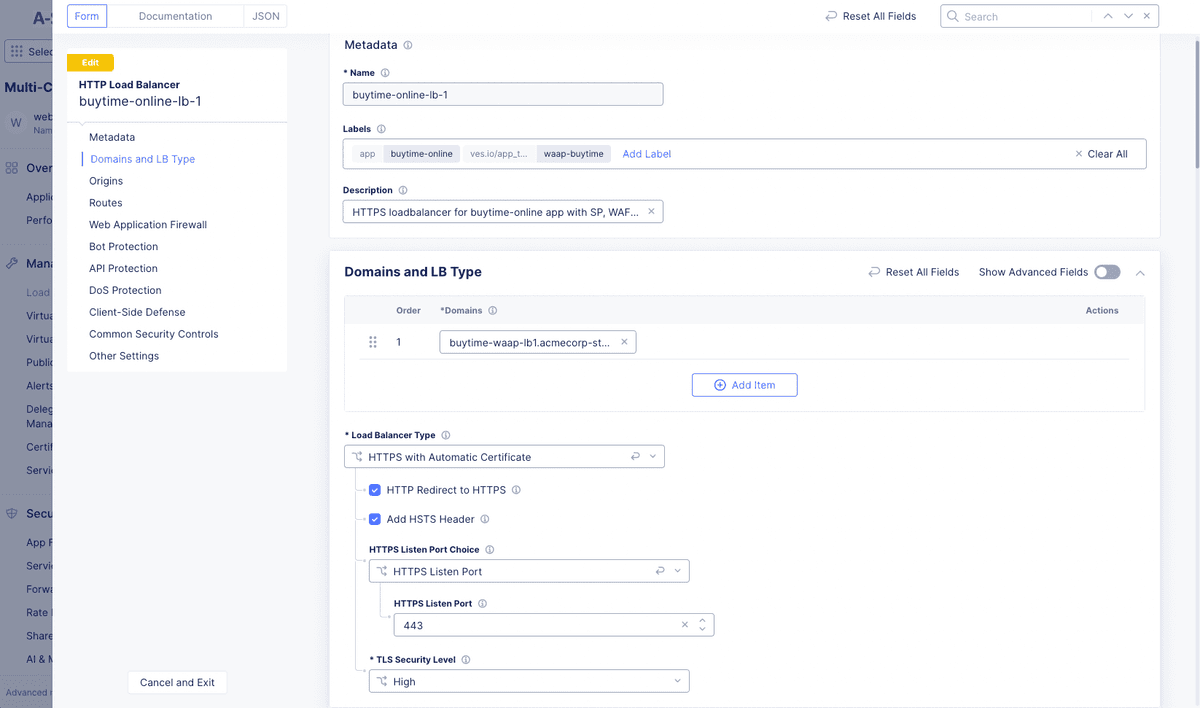Viewport: 1200px width, 708px height.
Task: Open the search with the magnifier icon
Action: coord(952,16)
